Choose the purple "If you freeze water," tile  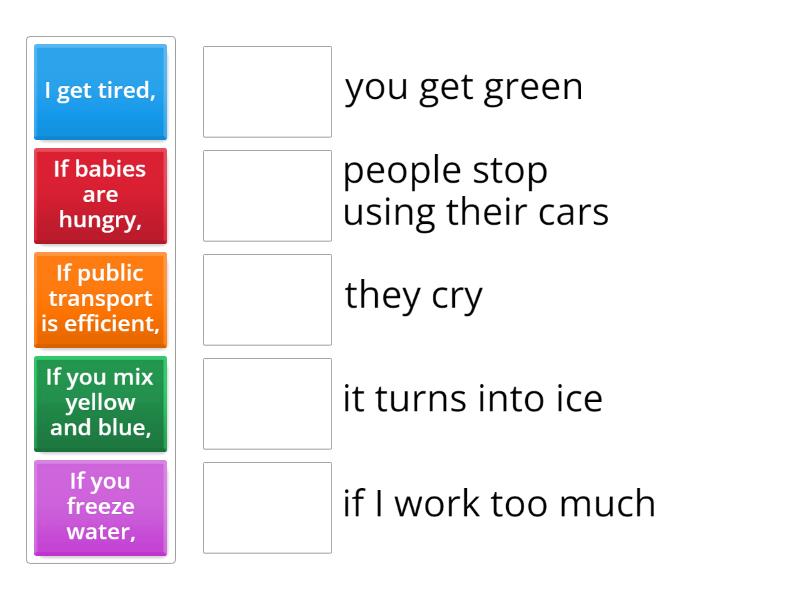coord(100,508)
